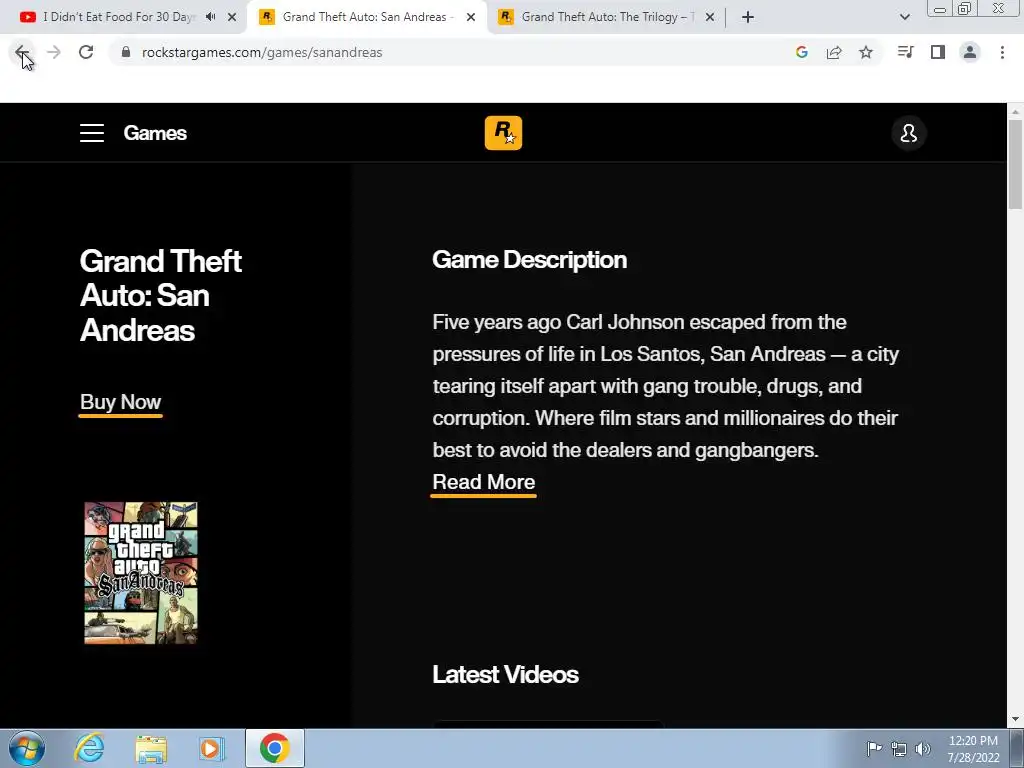Close the San Andreas tab
Screen dimensions: 1024x768
click(471, 17)
